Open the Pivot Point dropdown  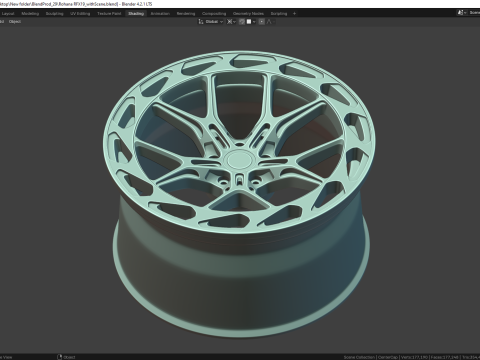pyautogui.click(x=231, y=22)
